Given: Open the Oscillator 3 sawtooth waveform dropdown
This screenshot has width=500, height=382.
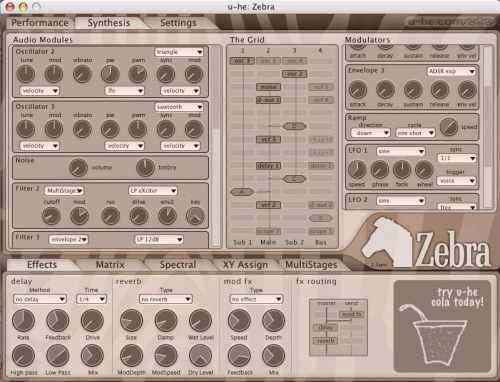Looking at the screenshot, I should point(179,107).
